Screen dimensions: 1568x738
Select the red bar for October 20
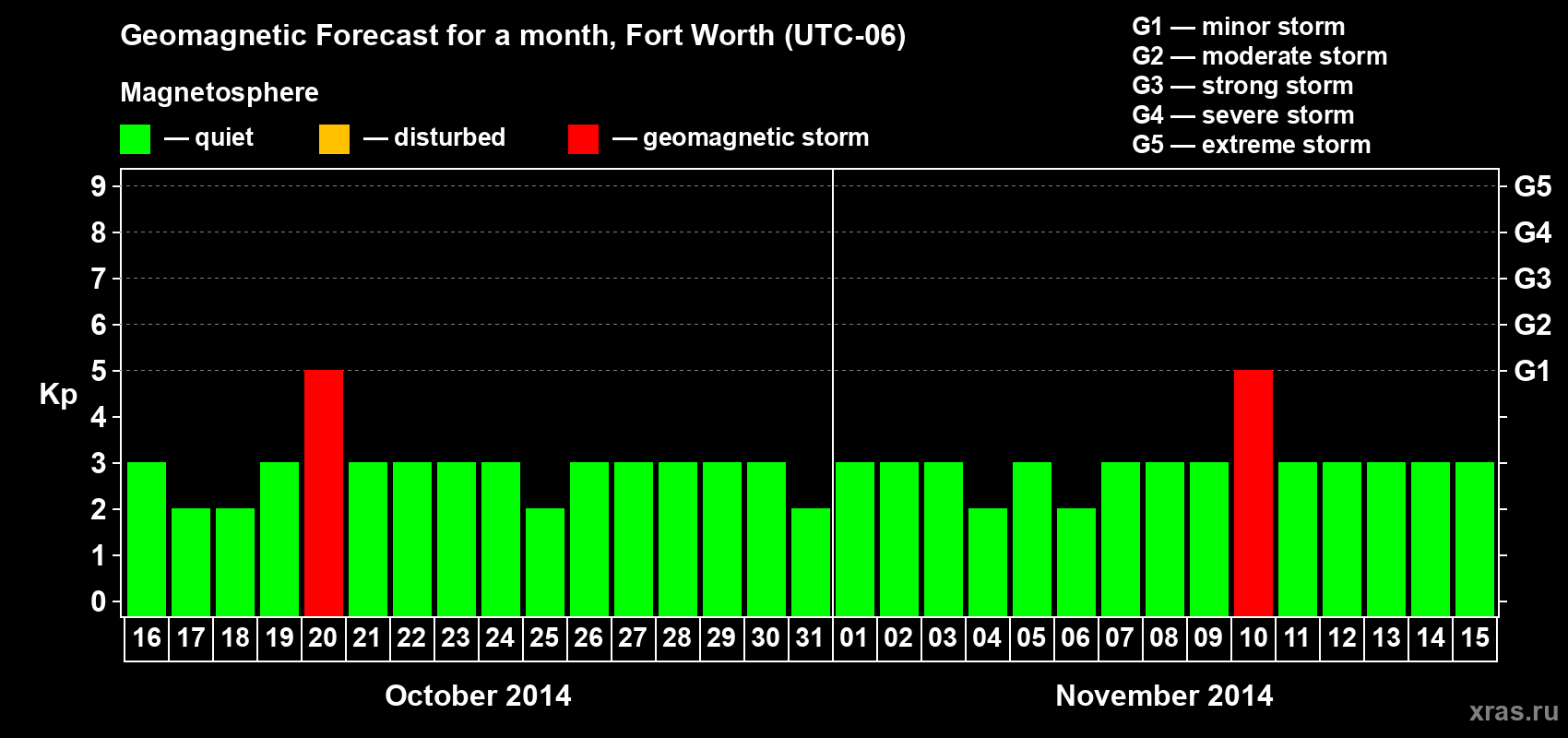[x=324, y=493]
